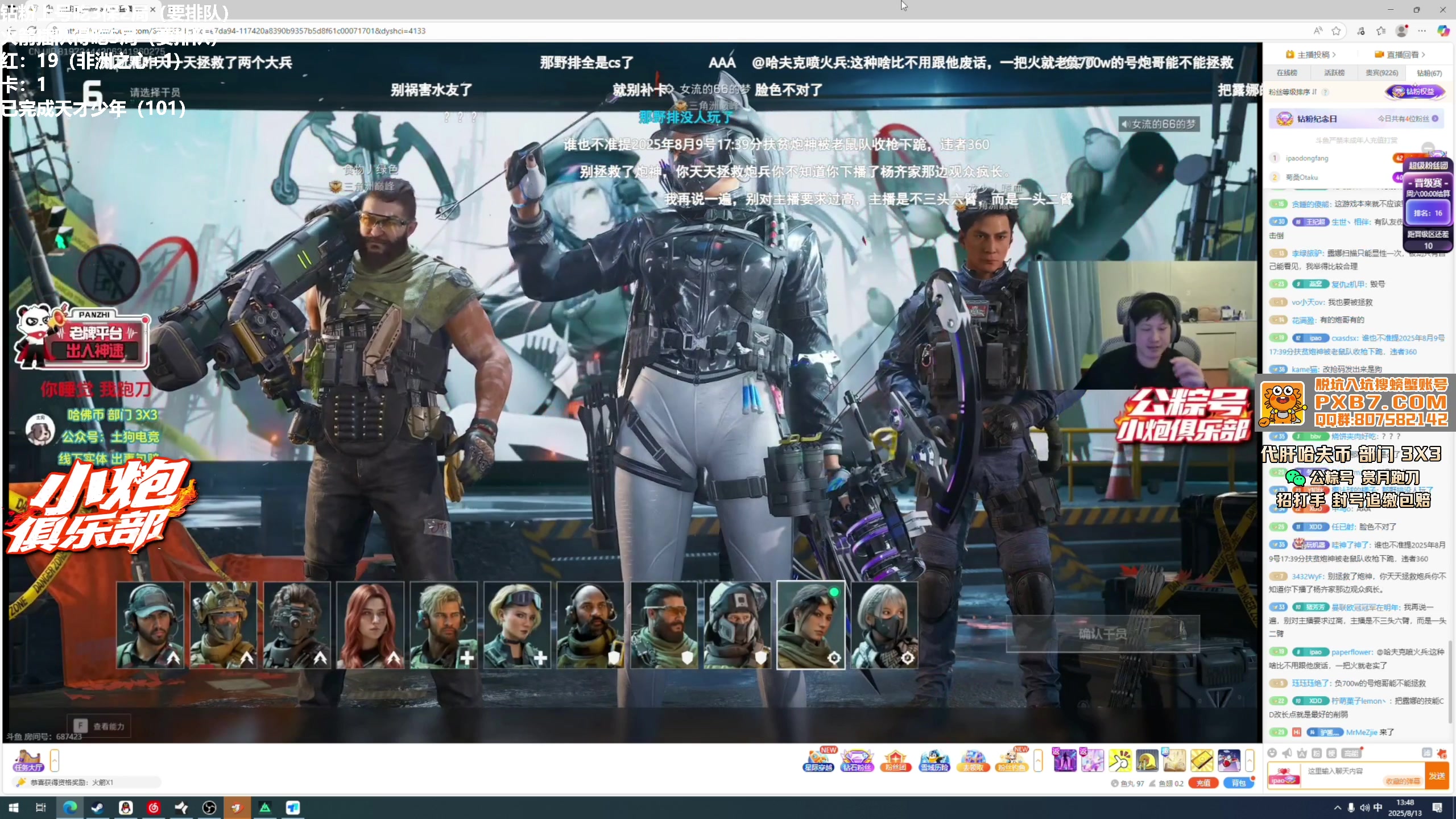Send the yellow helmet gift

(1147, 760)
